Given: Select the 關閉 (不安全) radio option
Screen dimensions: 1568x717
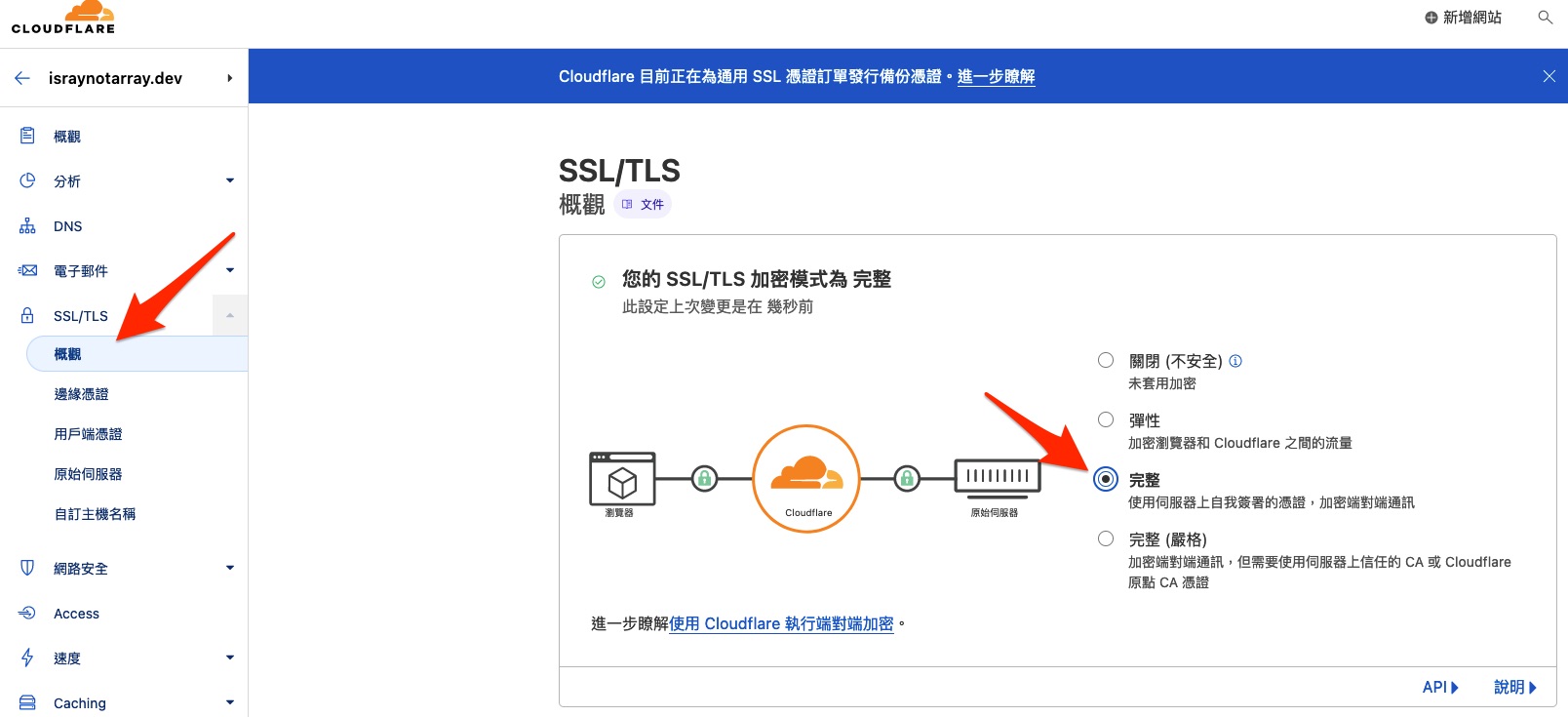Looking at the screenshot, I should pos(1106,361).
